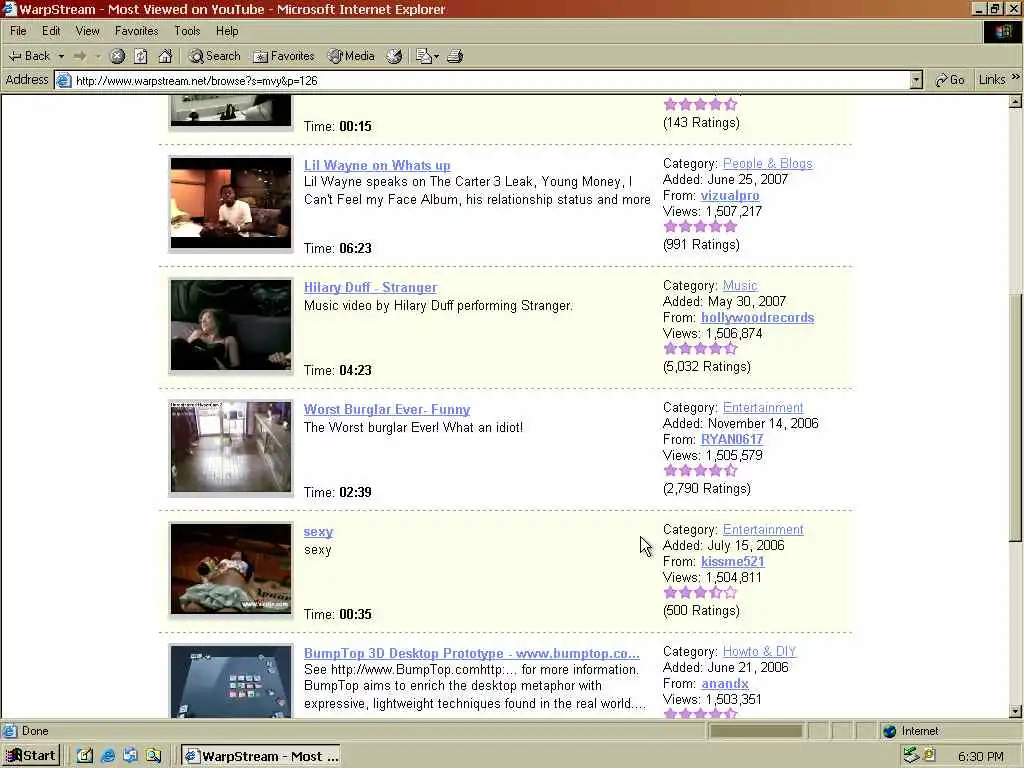Click scrollbar up arrow

1016,102
